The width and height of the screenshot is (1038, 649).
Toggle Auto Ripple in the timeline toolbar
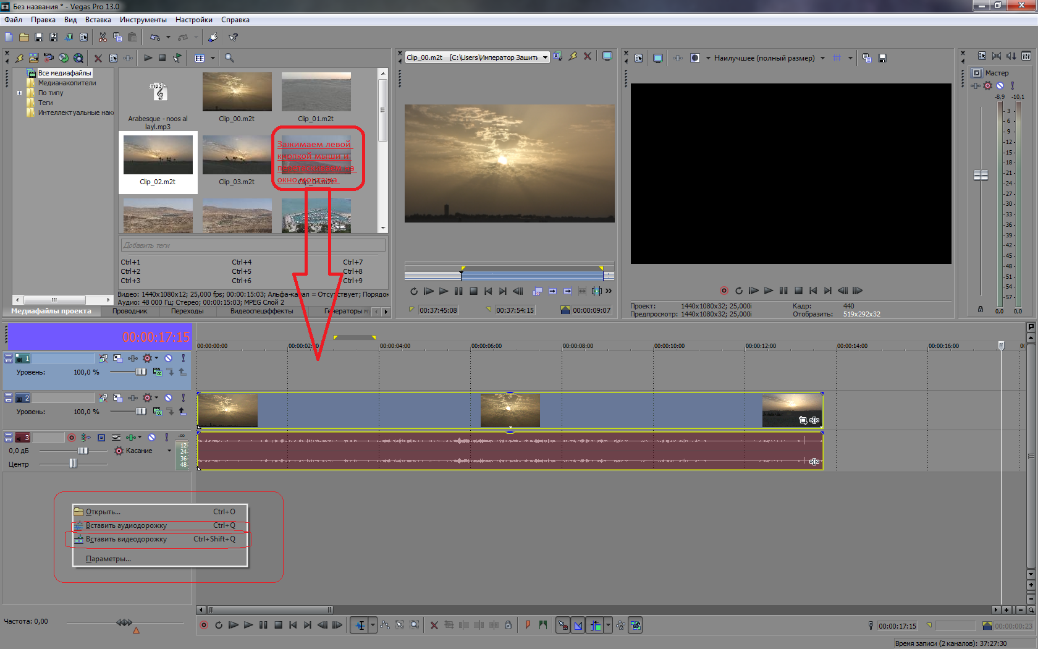(594, 625)
